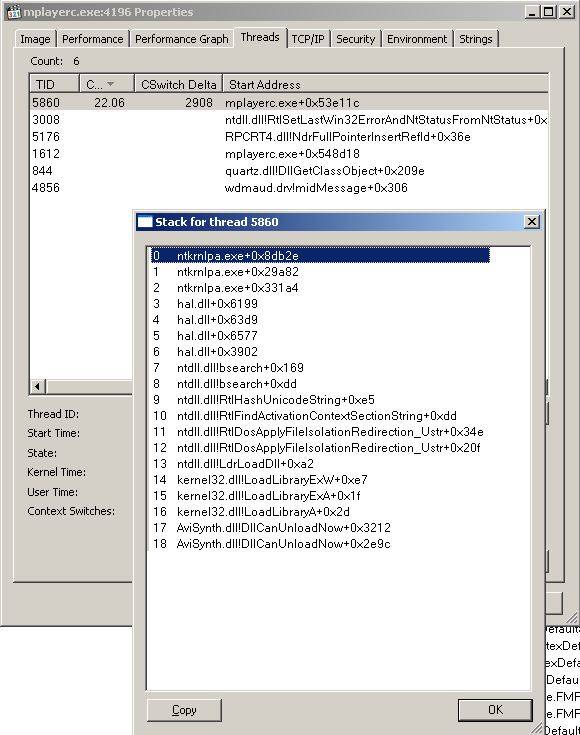Image resolution: width=580 pixels, height=735 pixels.
Task: Open the Performance tab
Action: coord(92,39)
